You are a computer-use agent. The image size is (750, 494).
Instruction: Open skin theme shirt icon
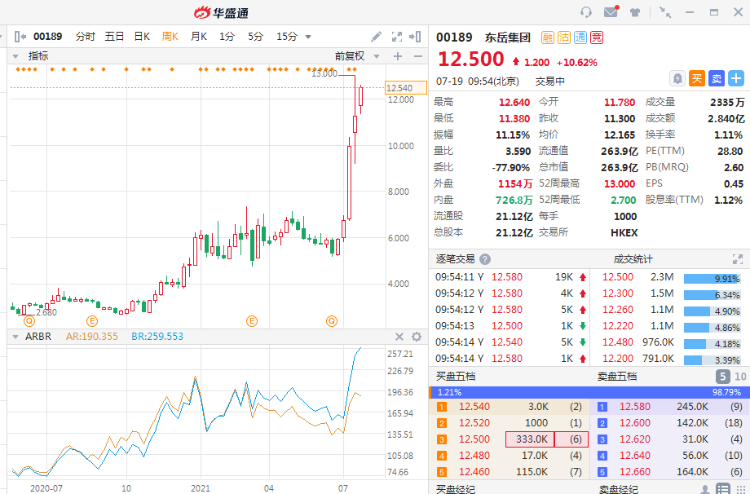[x=635, y=12]
